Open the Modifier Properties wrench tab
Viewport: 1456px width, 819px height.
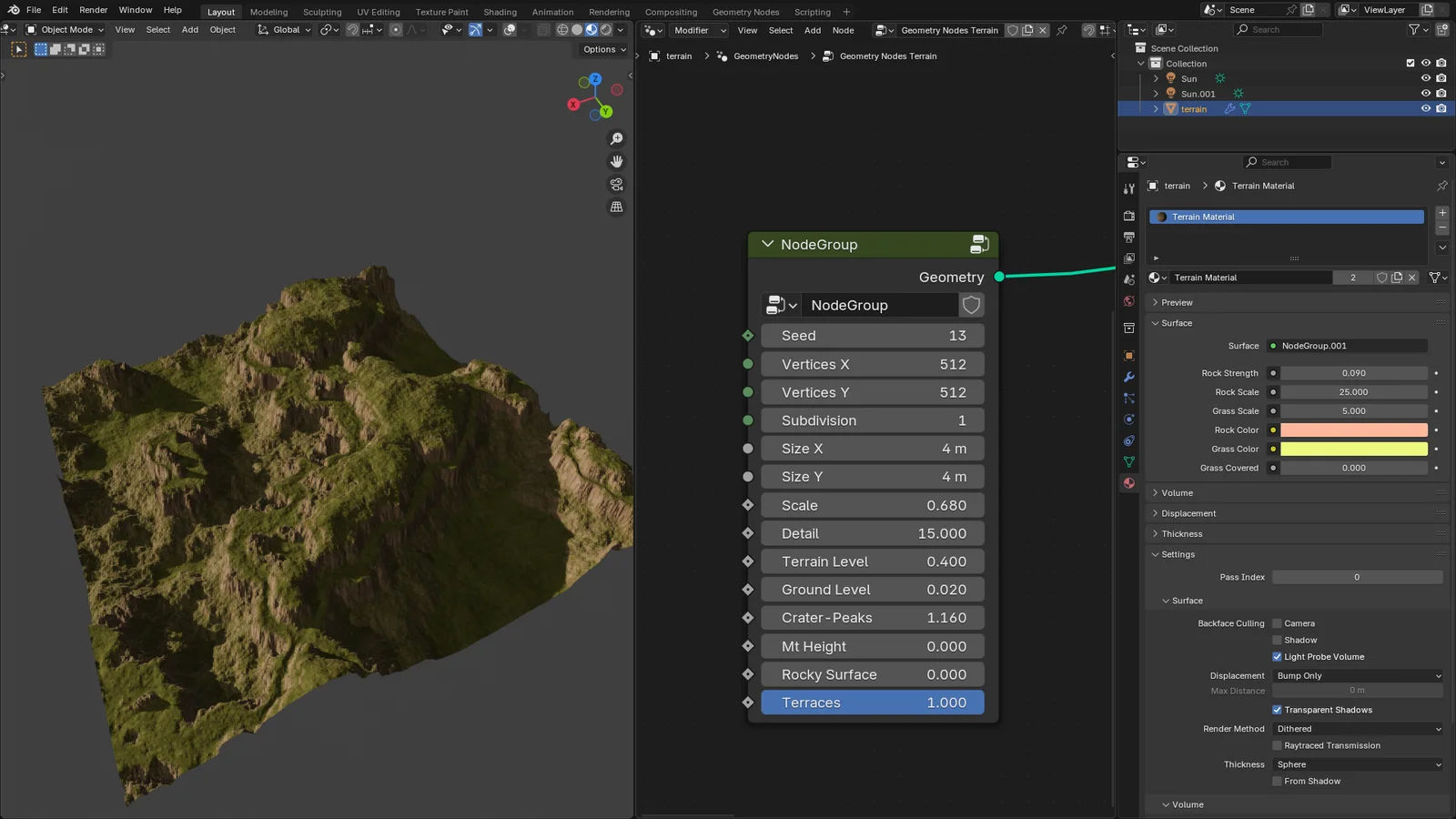[x=1128, y=377]
